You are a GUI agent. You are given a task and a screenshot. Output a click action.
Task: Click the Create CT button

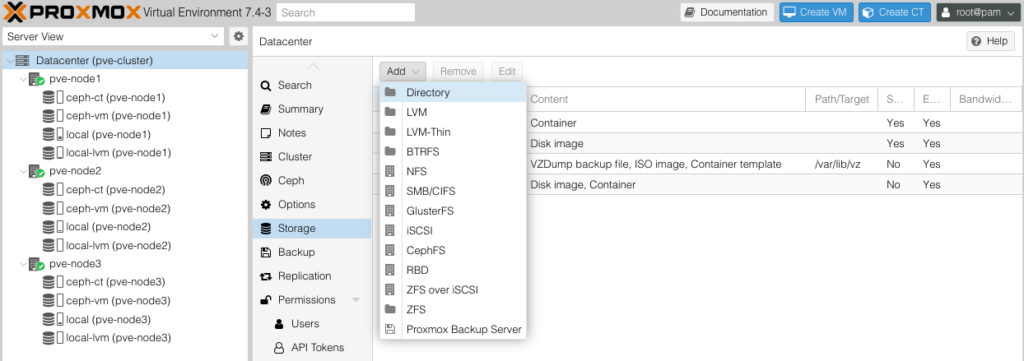[x=895, y=12]
